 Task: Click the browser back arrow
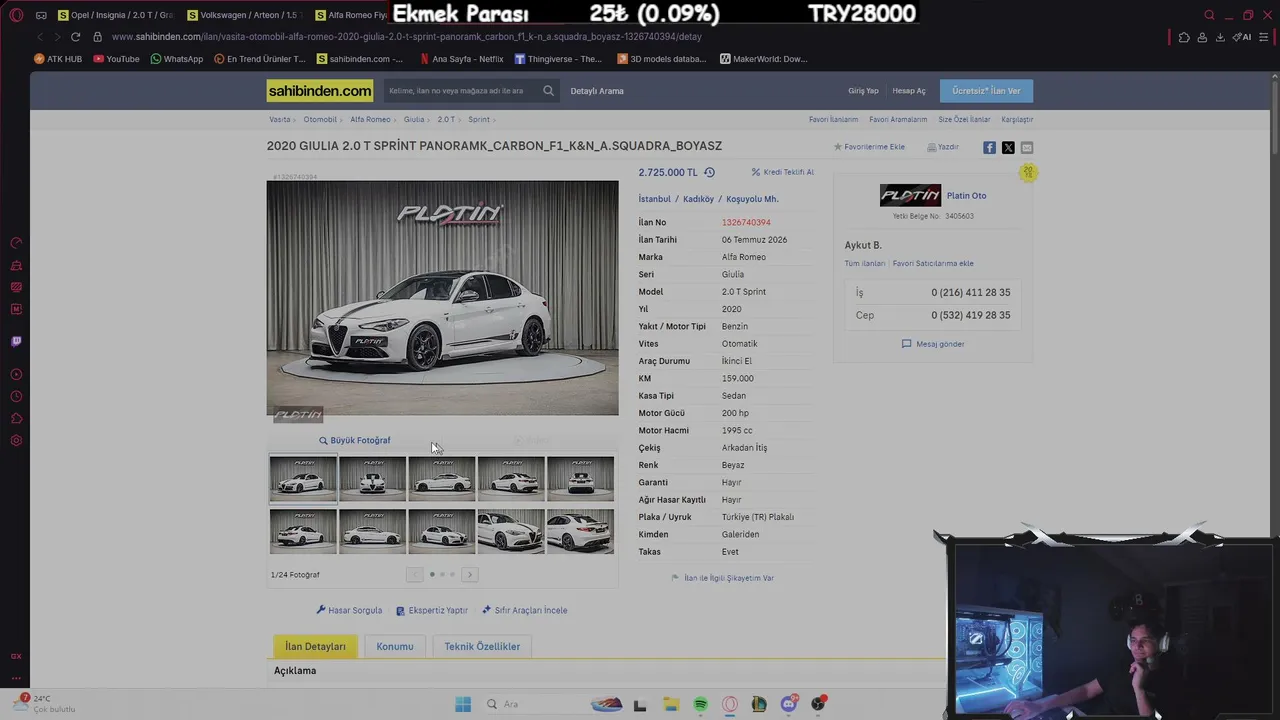point(40,37)
